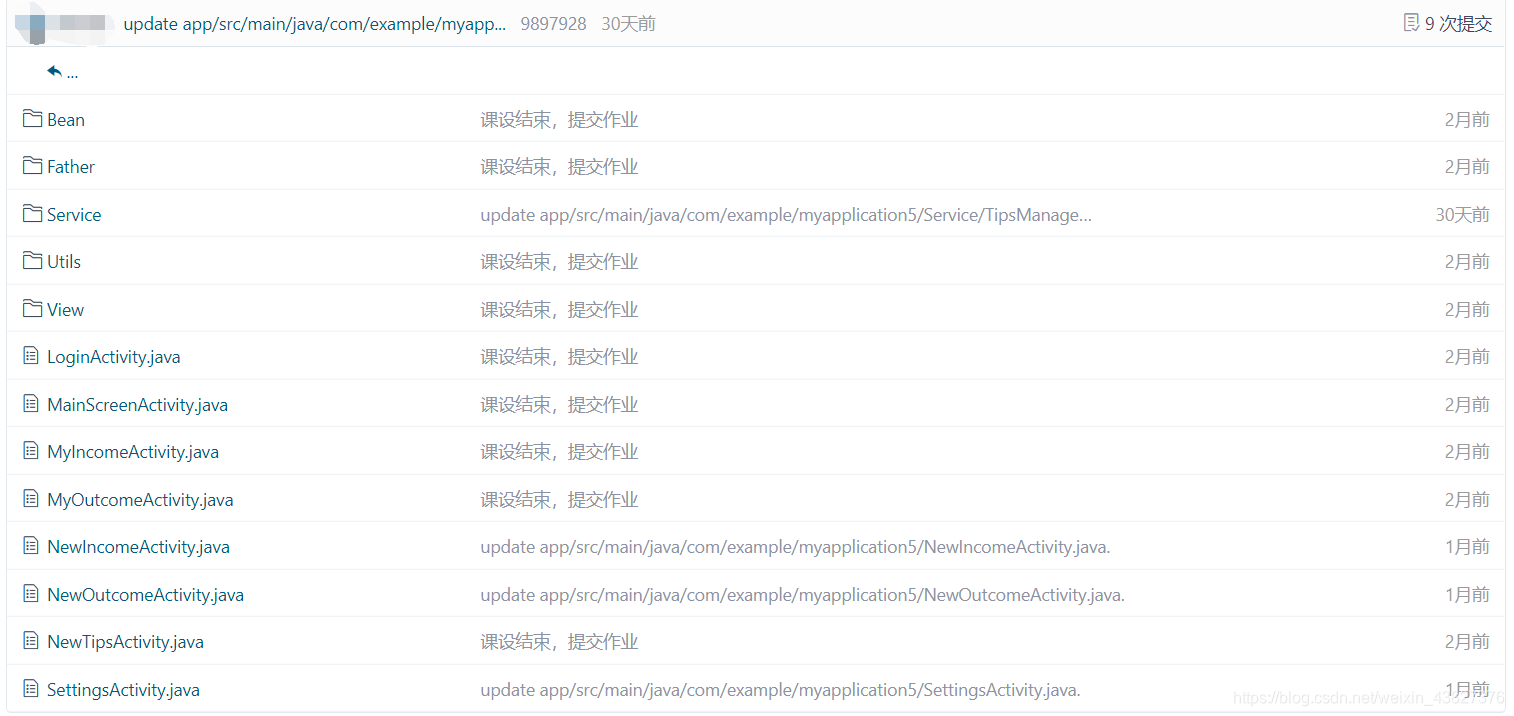The height and width of the screenshot is (716, 1514).
Task: Open the Service folder
Action: (x=74, y=215)
